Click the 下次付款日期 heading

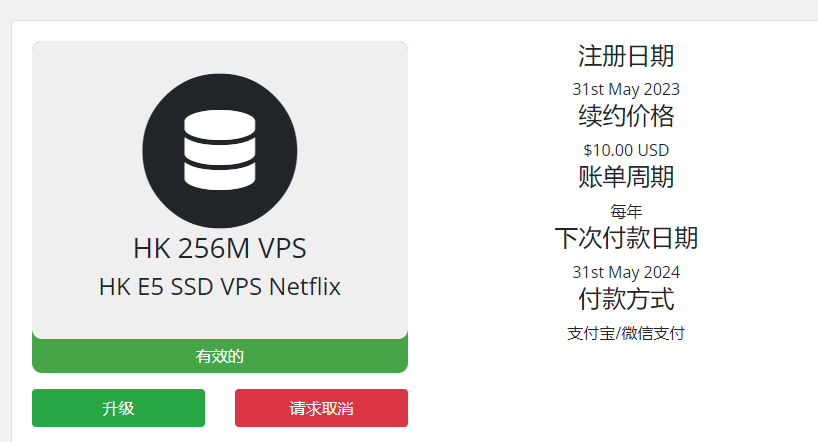[x=626, y=238]
